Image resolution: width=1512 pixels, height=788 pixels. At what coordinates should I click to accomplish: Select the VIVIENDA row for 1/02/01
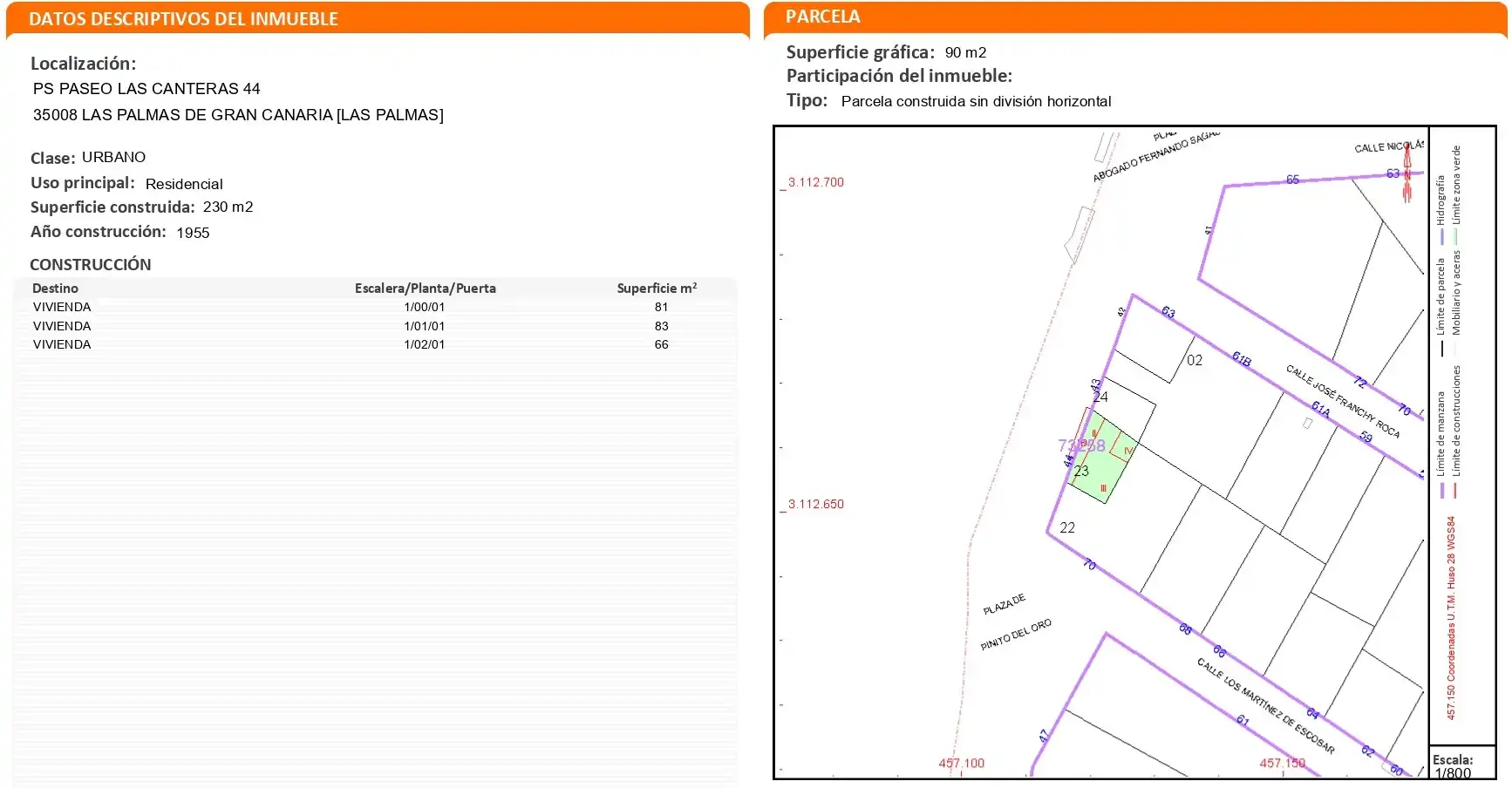tap(375, 344)
